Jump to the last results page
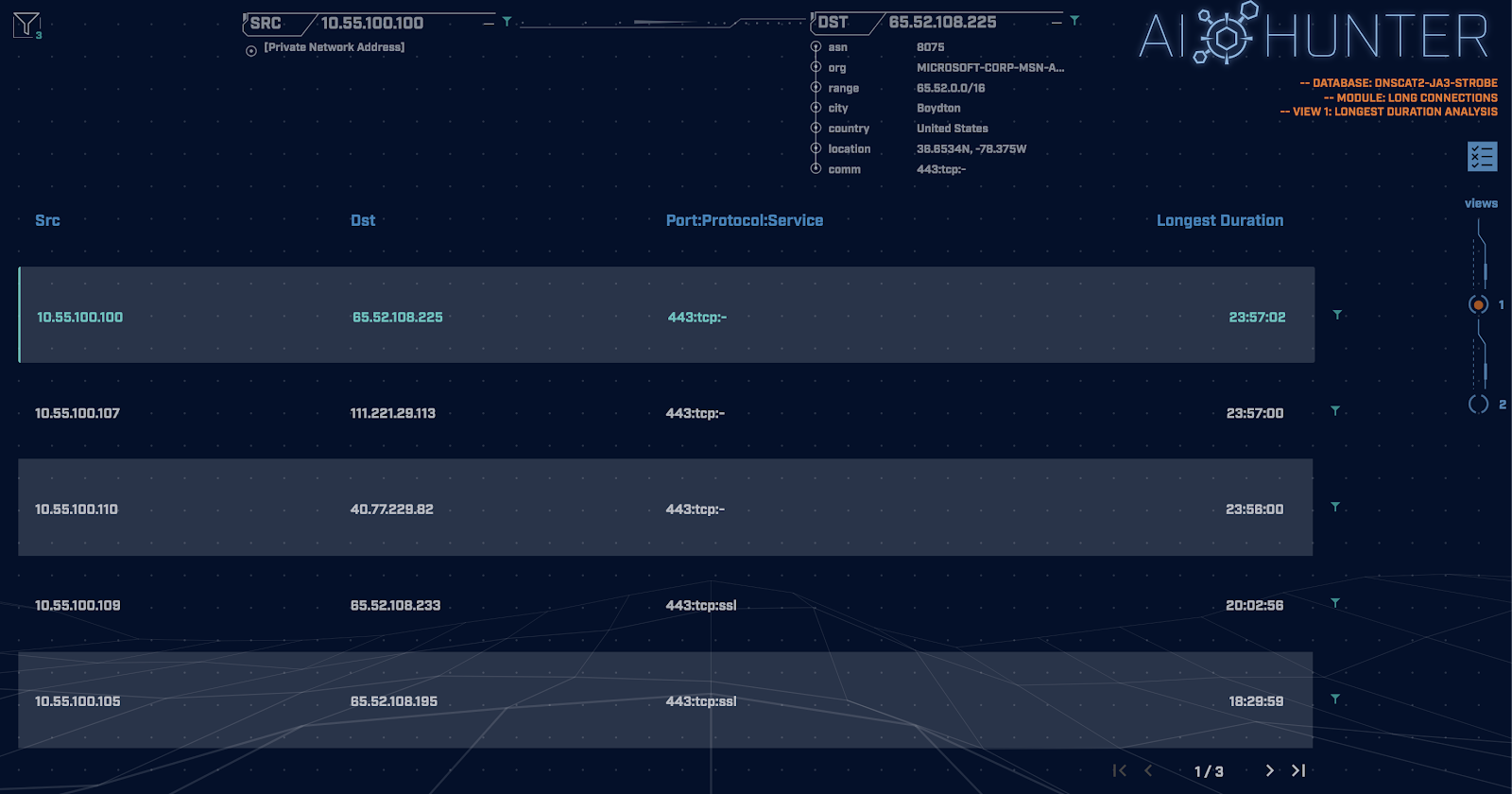Viewport: 1512px width, 794px height. click(x=1298, y=770)
